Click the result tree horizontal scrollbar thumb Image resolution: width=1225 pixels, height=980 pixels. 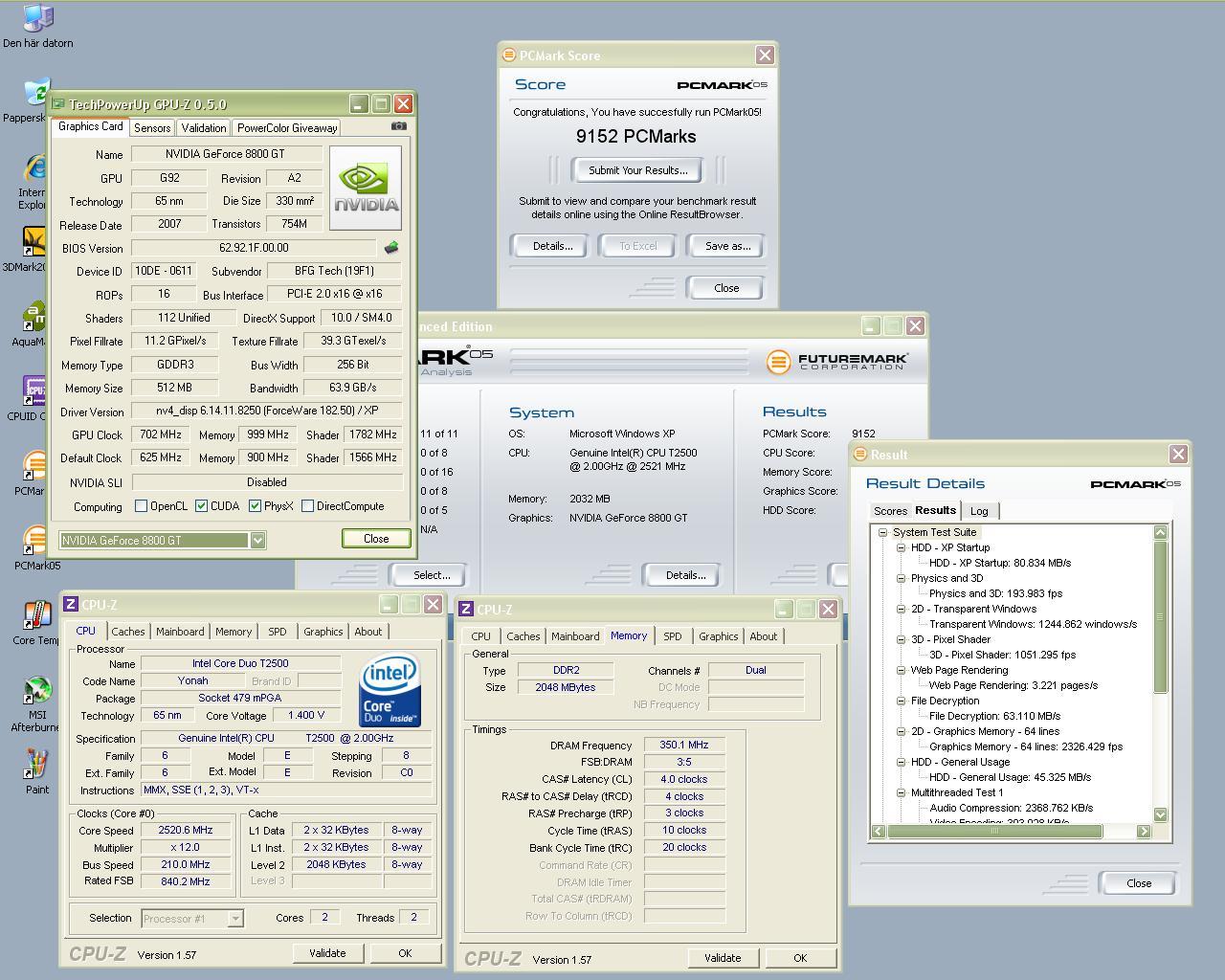(995, 831)
